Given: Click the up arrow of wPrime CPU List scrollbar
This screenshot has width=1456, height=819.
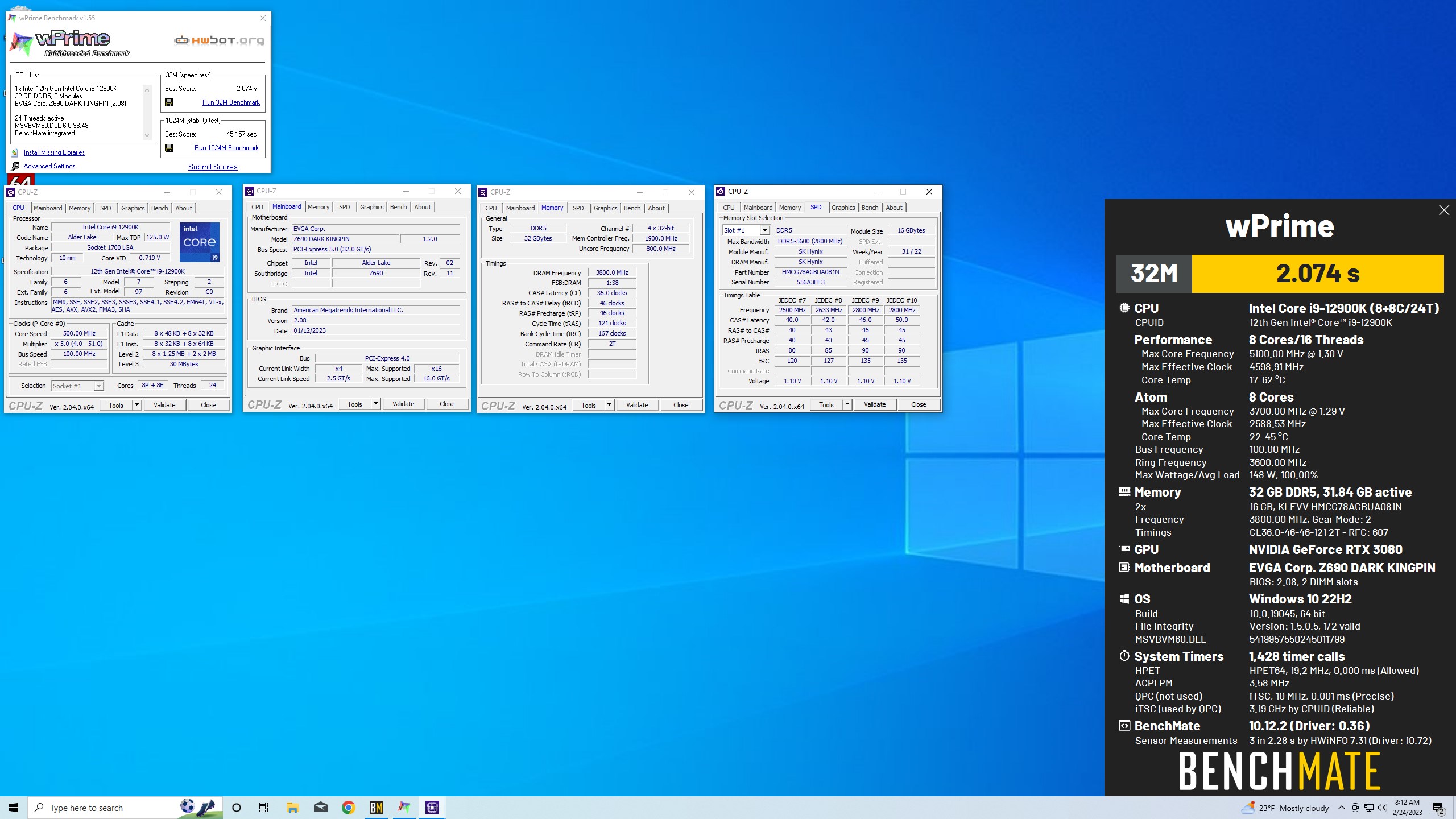Looking at the screenshot, I should pos(147,89).
